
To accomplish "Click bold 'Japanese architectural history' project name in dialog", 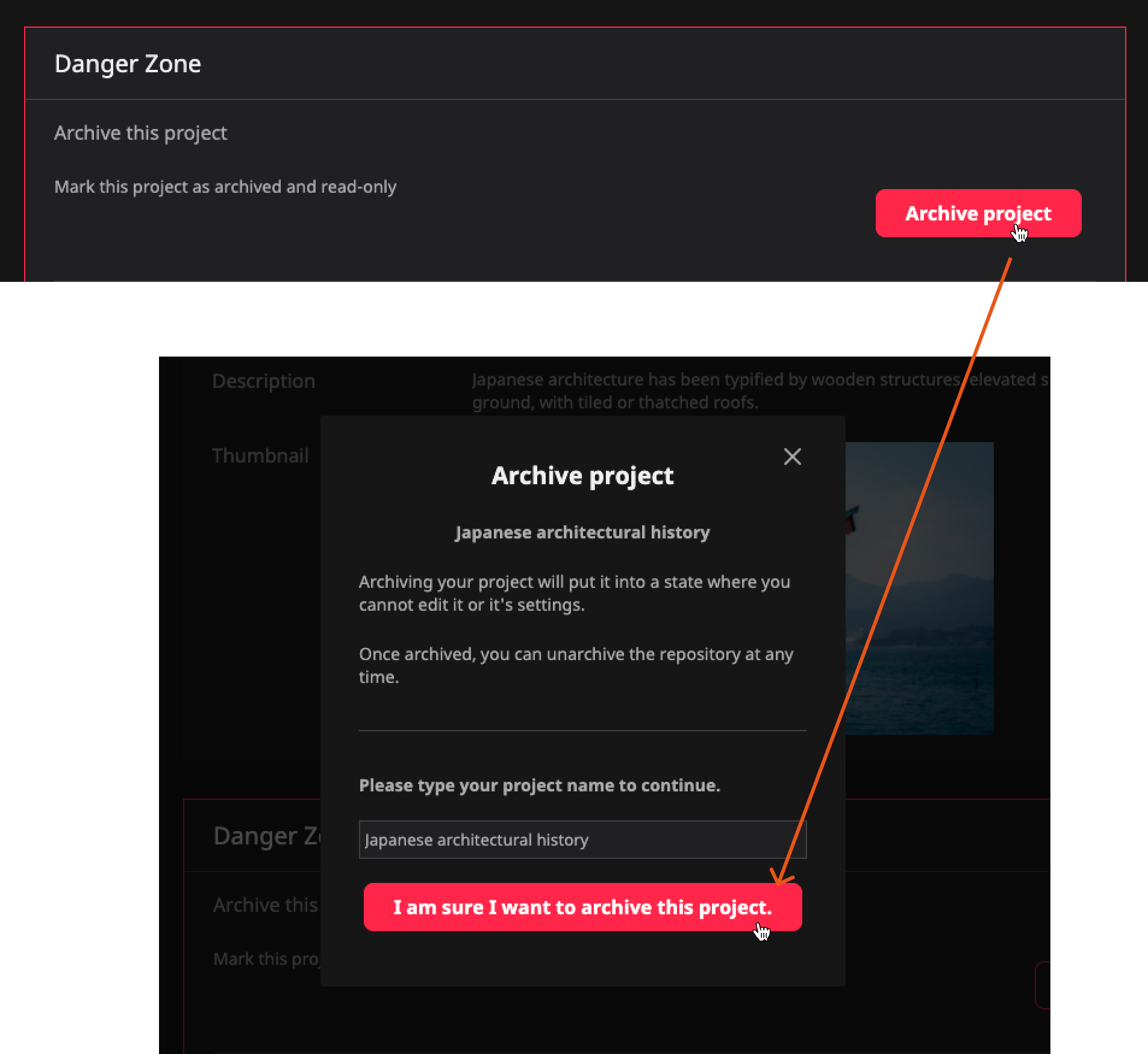I will [x=582, y=532].
